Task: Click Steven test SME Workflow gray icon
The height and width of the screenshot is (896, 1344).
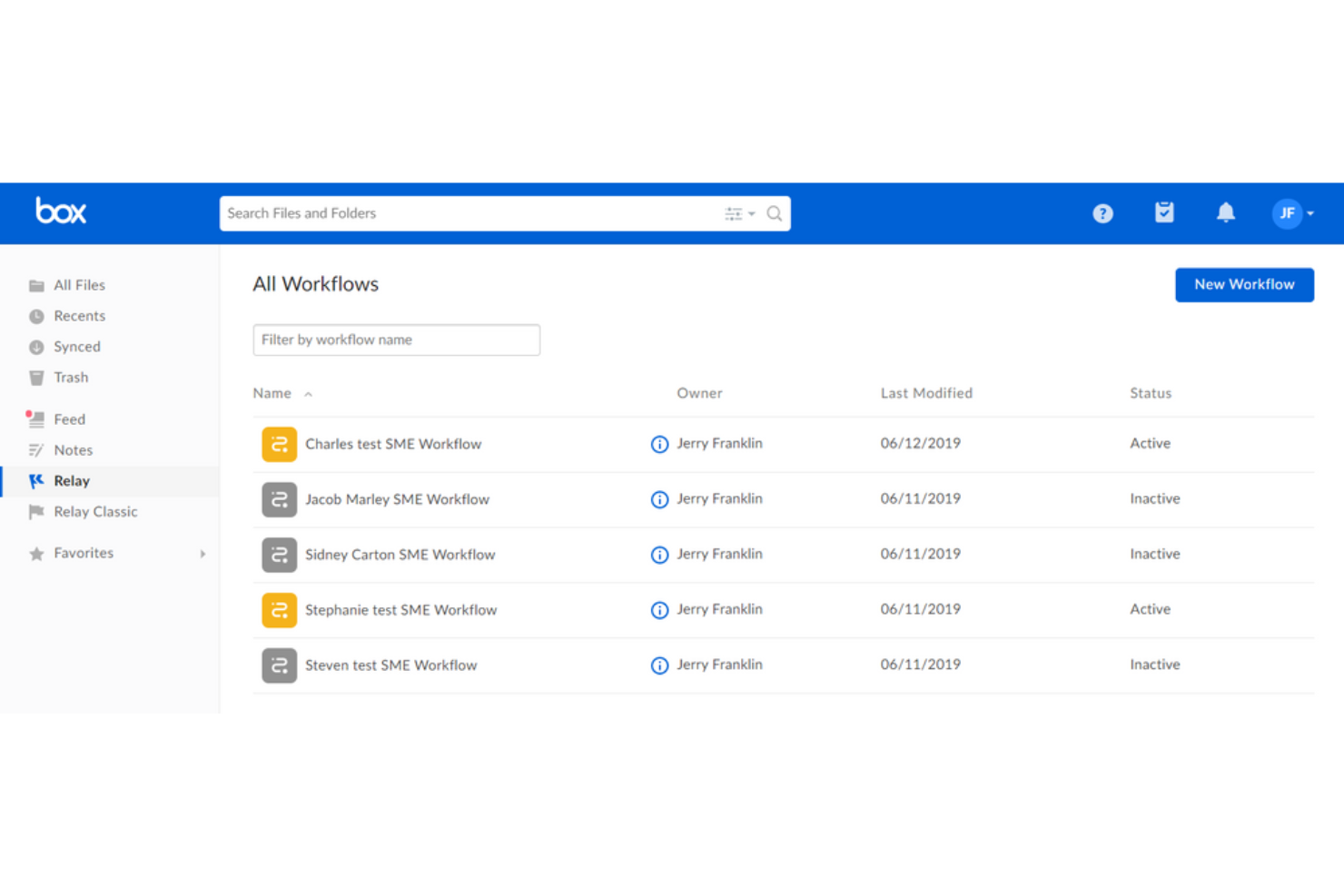Action: [280, 665]
